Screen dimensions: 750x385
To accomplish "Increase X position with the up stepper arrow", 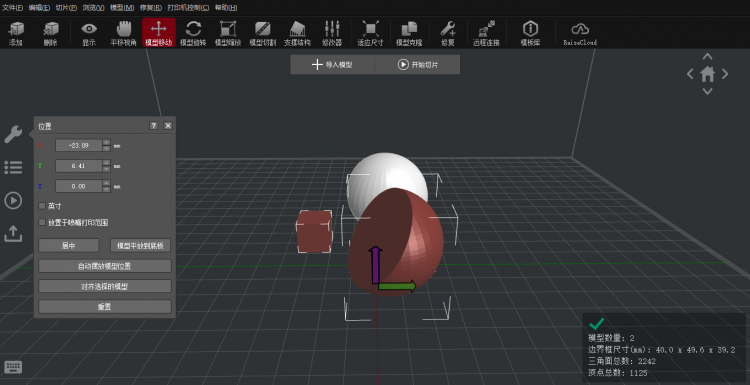I will 107,142.
